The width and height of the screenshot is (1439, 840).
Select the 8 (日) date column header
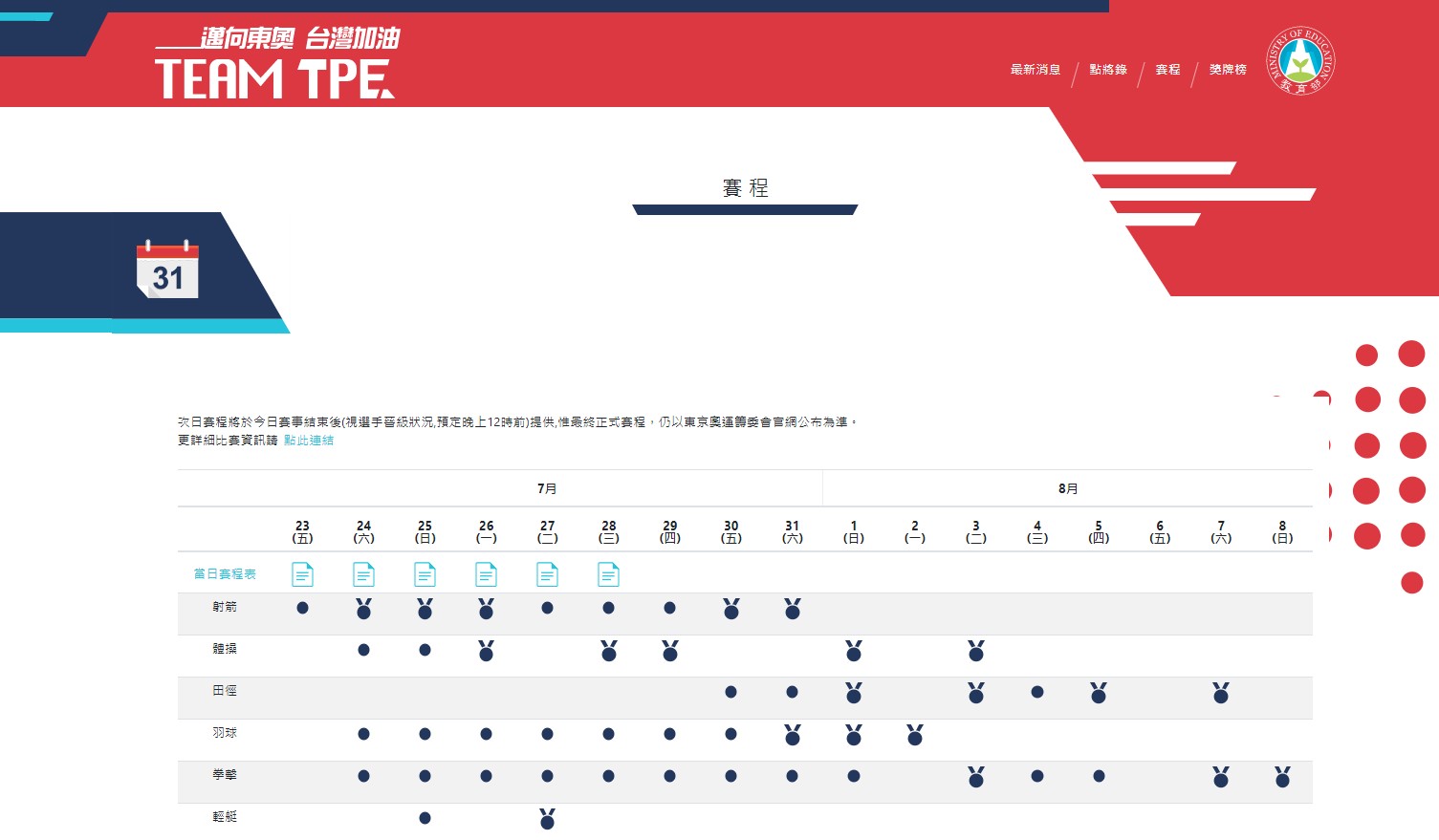coord(1282,532)
